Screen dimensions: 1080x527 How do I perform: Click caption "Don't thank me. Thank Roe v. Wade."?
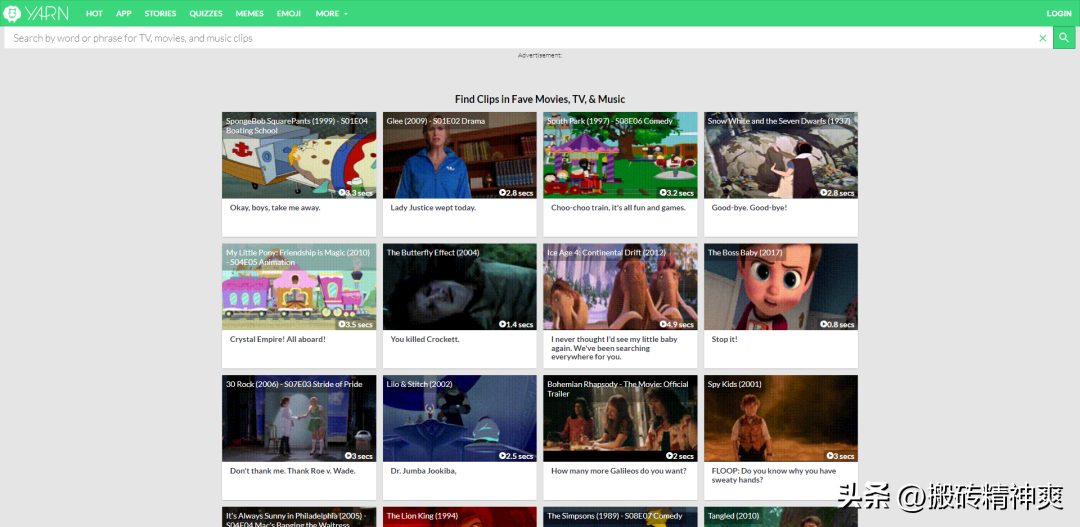293,471
